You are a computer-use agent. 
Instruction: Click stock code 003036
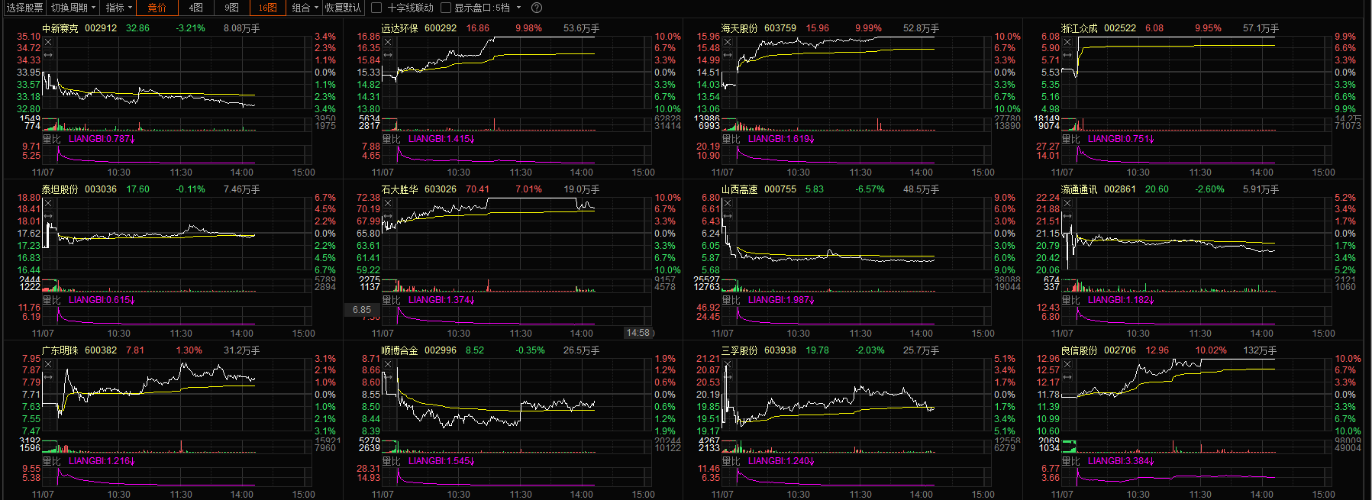coord(100,189)
